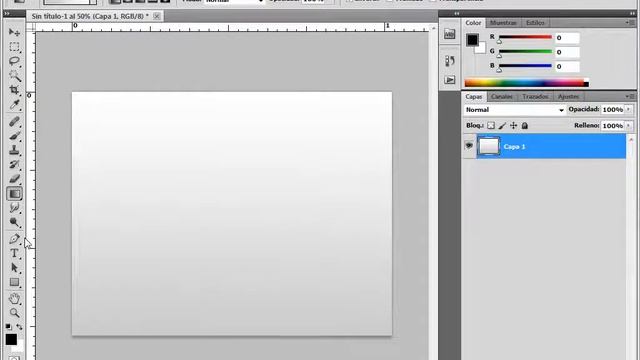Screen dimensions: 640x360
Task: Toggle lock transparent pixels in Bloq
Action: click(491, 126)
